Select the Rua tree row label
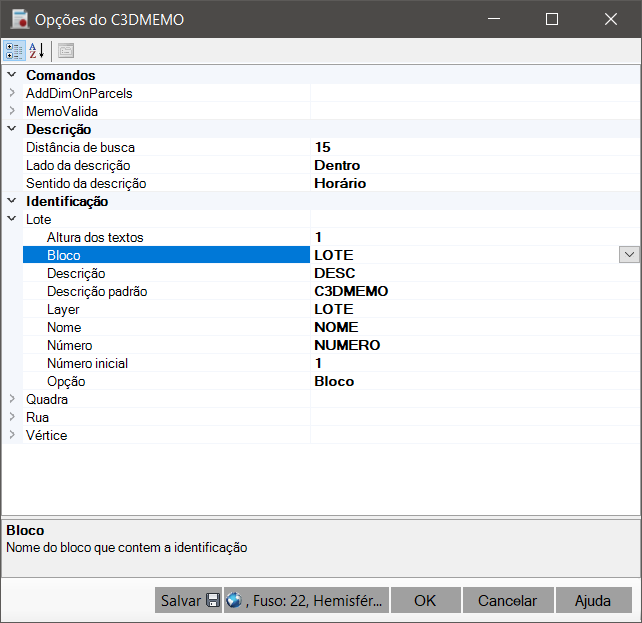Image resolution: width=642 pixels, height=623 pixels. click(x=37, y=418)
